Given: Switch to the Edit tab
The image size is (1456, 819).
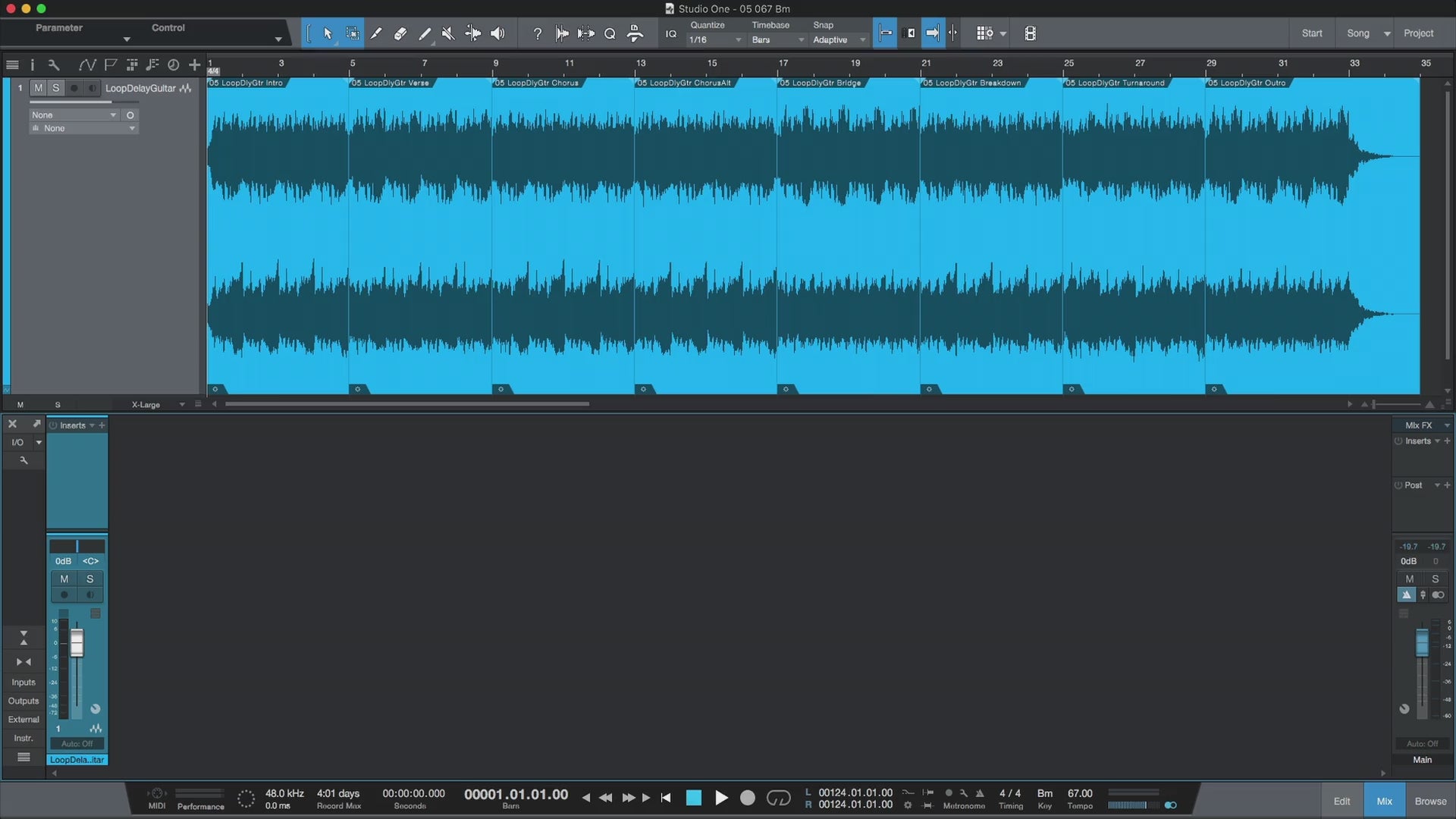Looking at the screenshot, I should click(1341, 801).
